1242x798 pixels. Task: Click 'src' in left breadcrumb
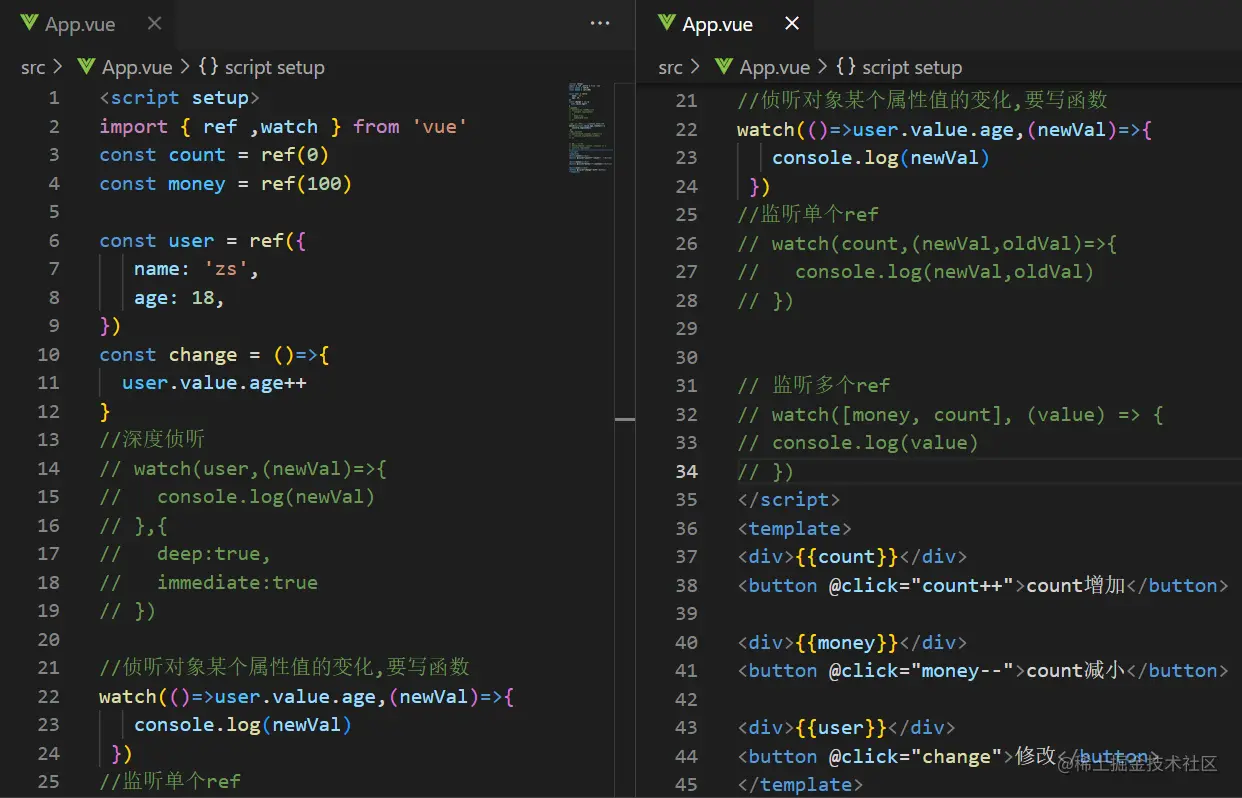(33, 67)
